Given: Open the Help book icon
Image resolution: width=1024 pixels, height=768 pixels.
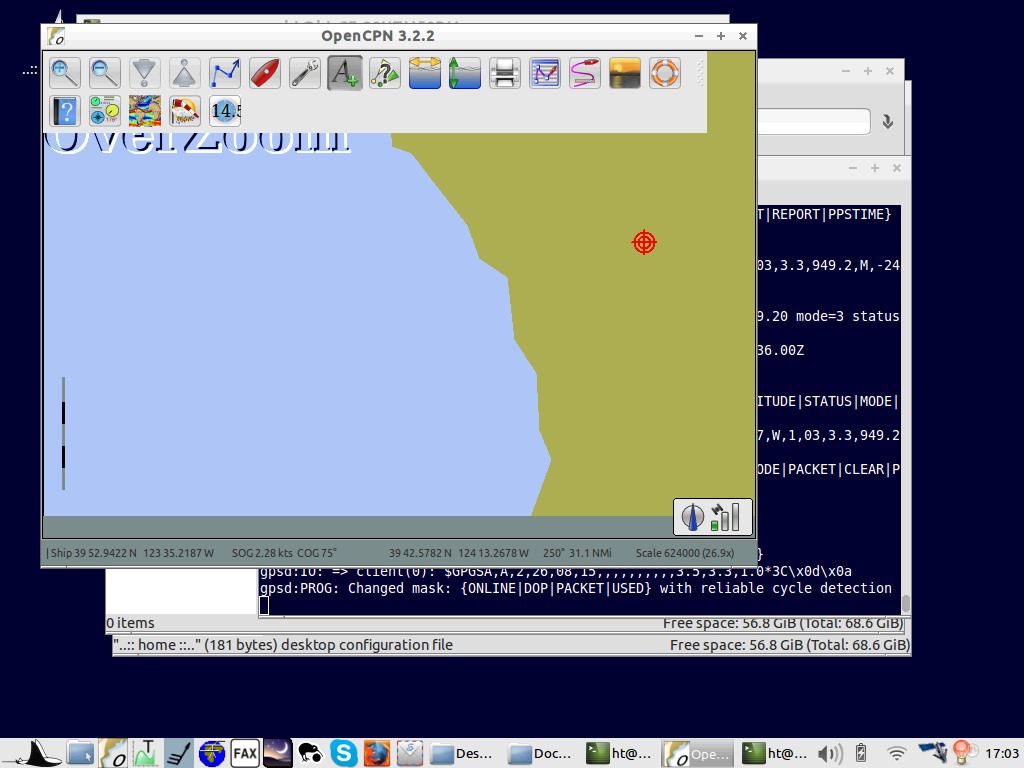Looking at the screenshot, I should [66, 110].
